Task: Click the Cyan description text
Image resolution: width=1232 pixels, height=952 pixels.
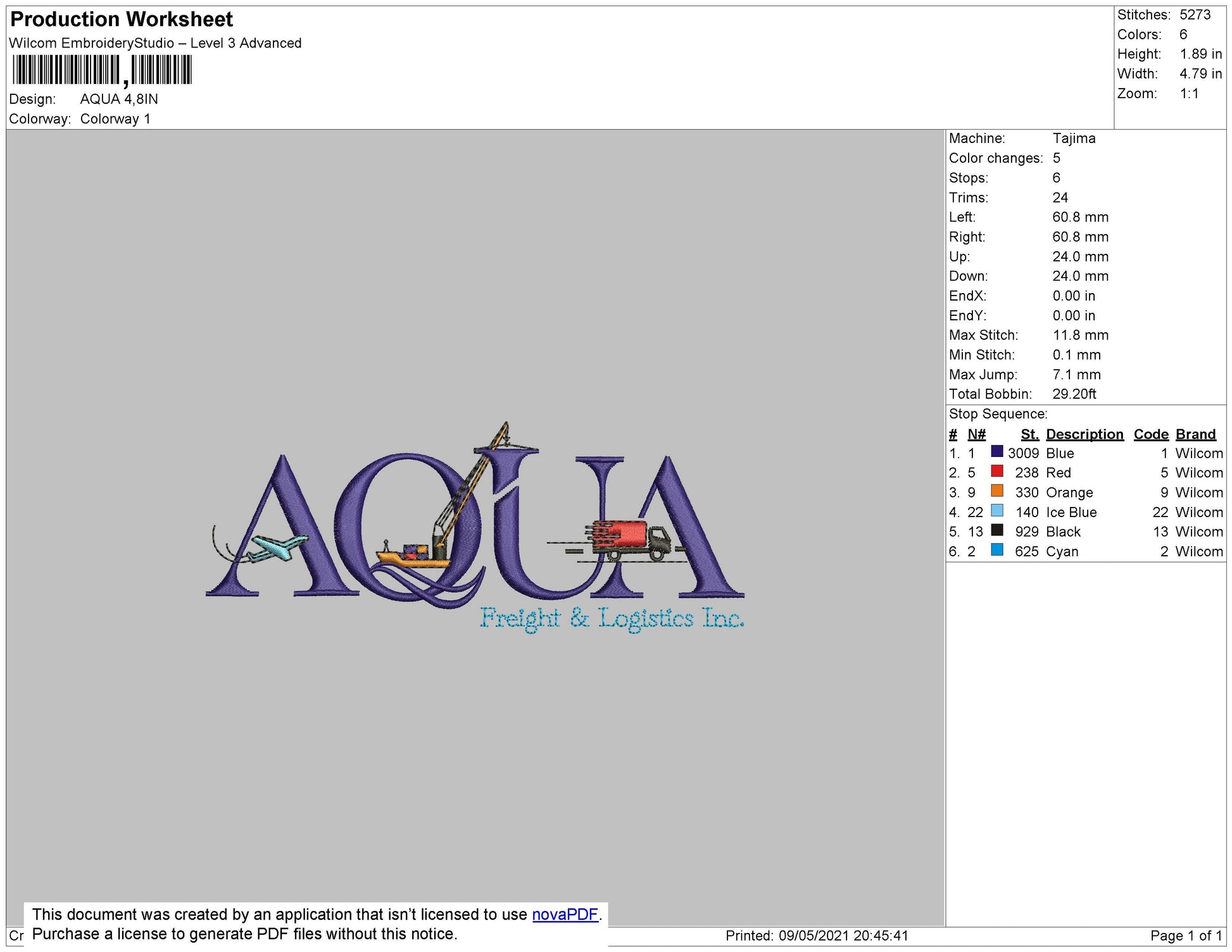Action: coord(1062,551)
